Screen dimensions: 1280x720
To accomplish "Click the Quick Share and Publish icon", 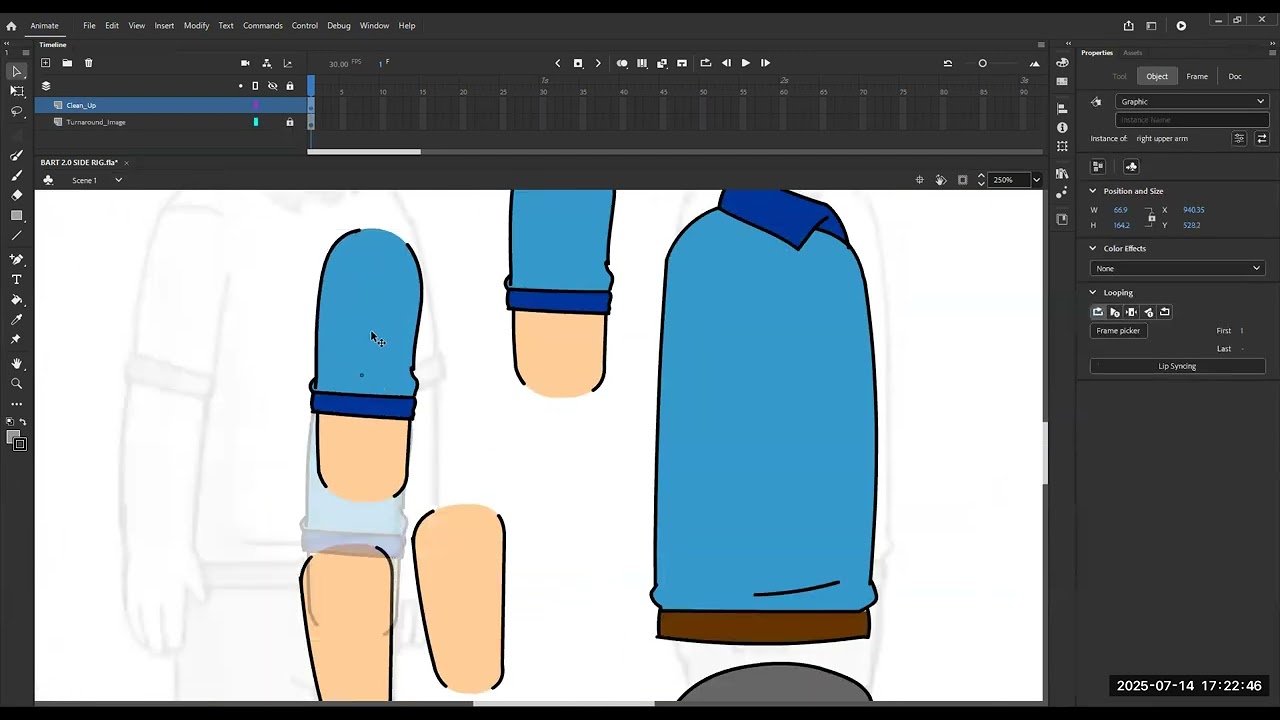I will click(1128, 25).
